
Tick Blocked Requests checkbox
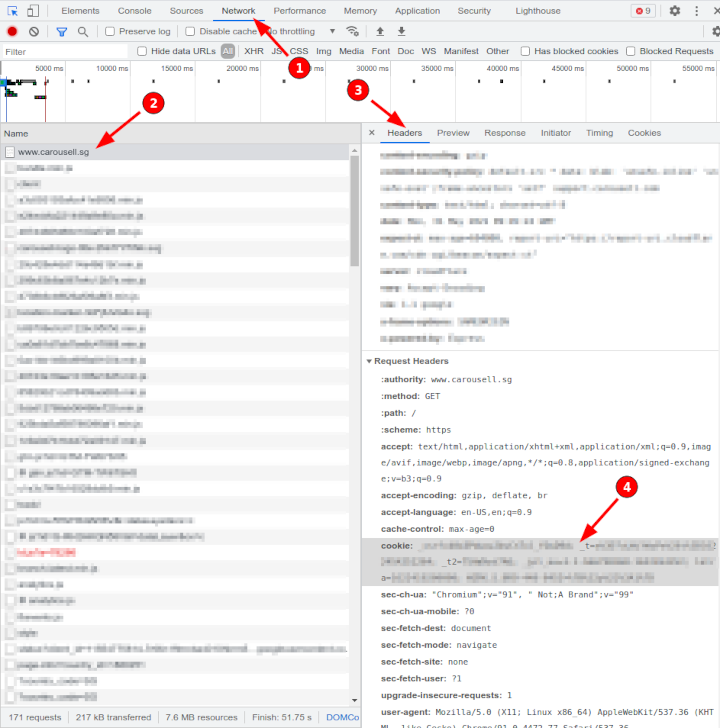coord(630,51)
